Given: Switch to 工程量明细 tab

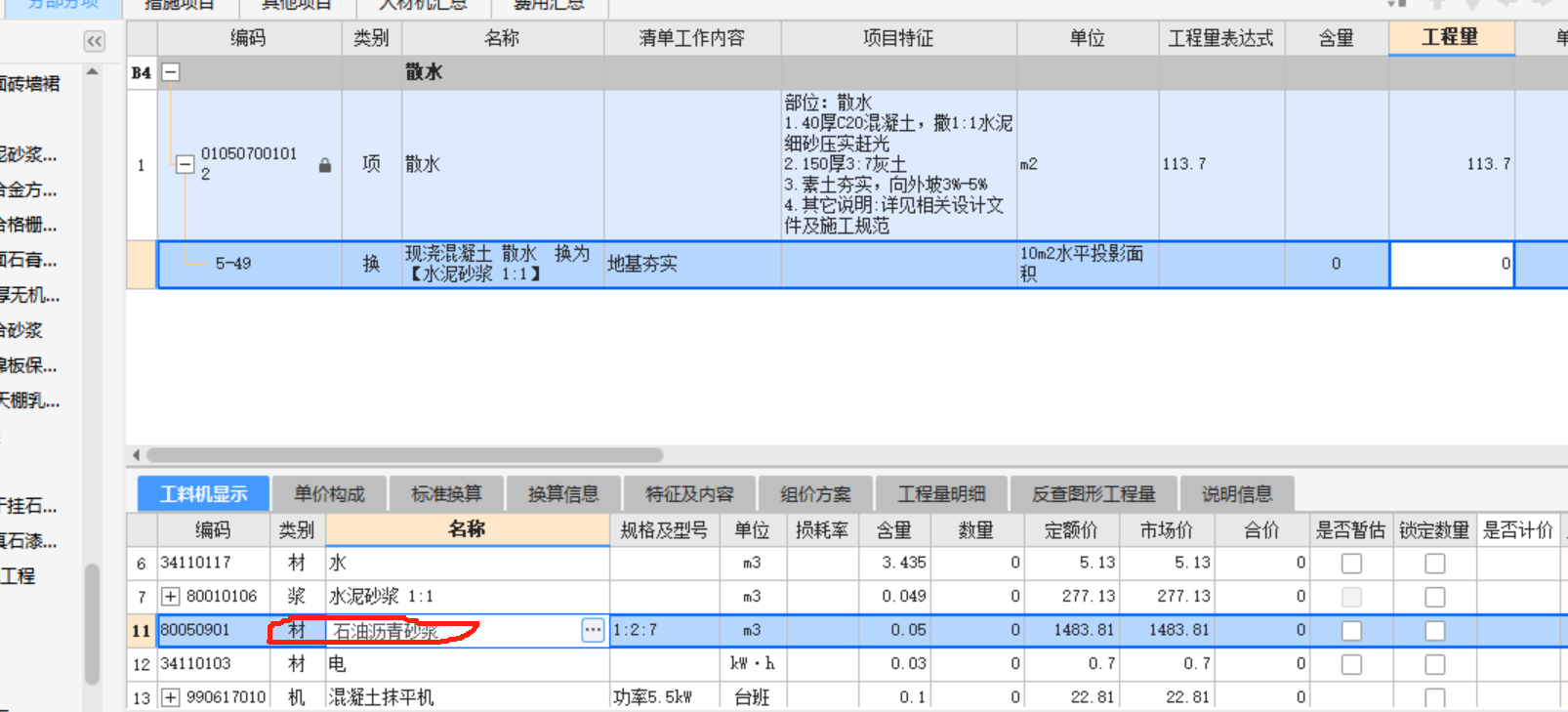Looking at the screenshot, I should pyautogui.click(x=941, y=494).
